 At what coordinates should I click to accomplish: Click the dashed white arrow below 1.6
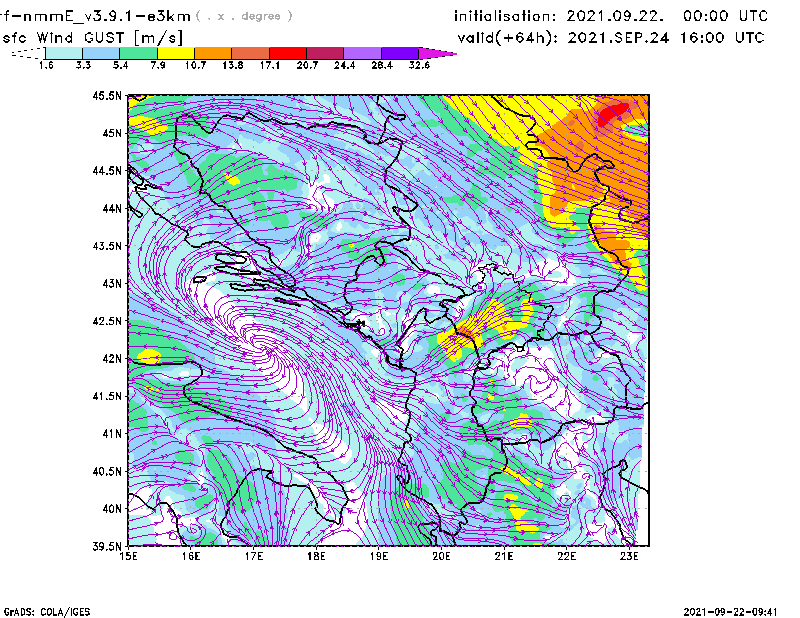28,53
